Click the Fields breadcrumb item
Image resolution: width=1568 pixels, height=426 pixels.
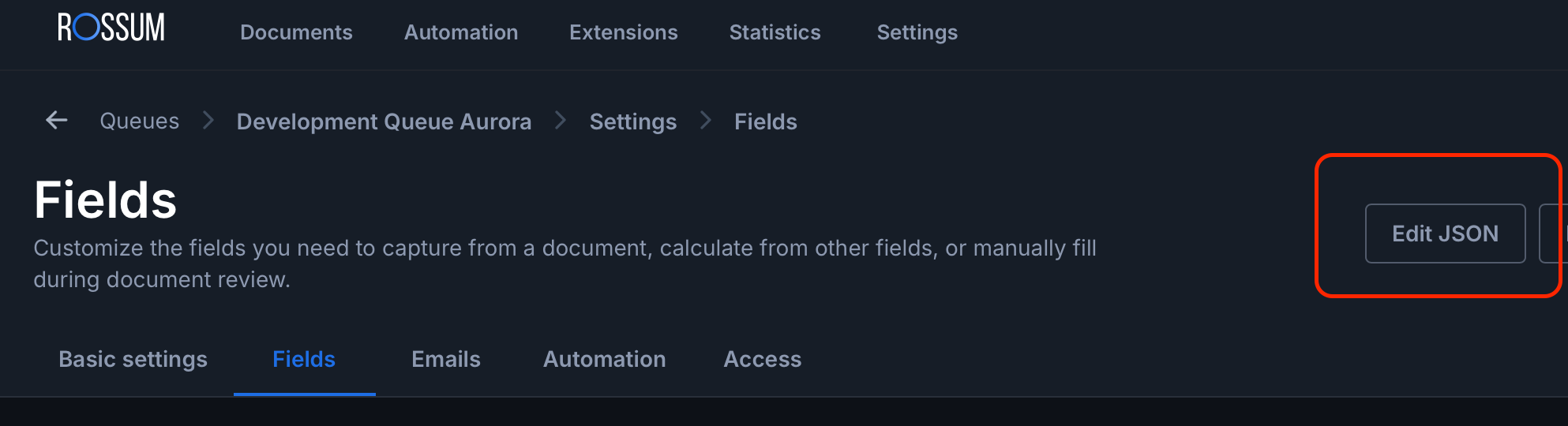[x=765, y=121]
